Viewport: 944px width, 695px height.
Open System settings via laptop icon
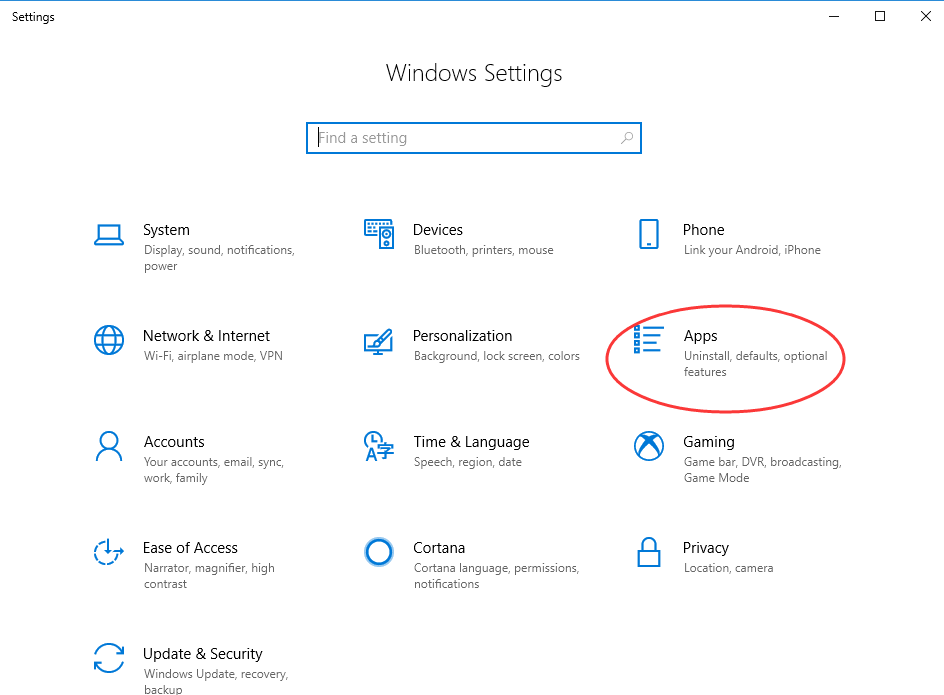[x=109, y=234]
